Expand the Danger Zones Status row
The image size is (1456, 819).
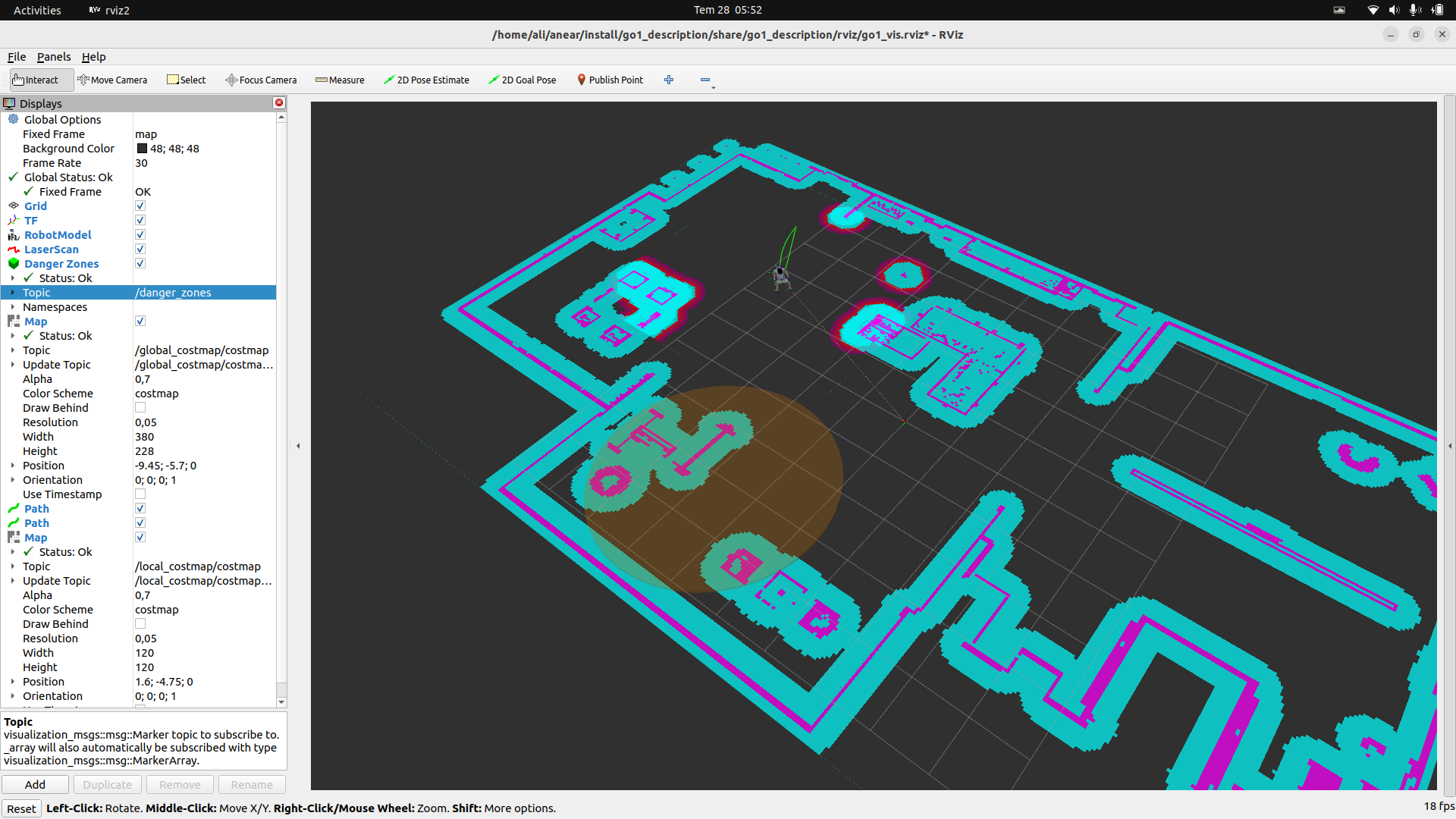pyautogui.click(x=13, y=278)
